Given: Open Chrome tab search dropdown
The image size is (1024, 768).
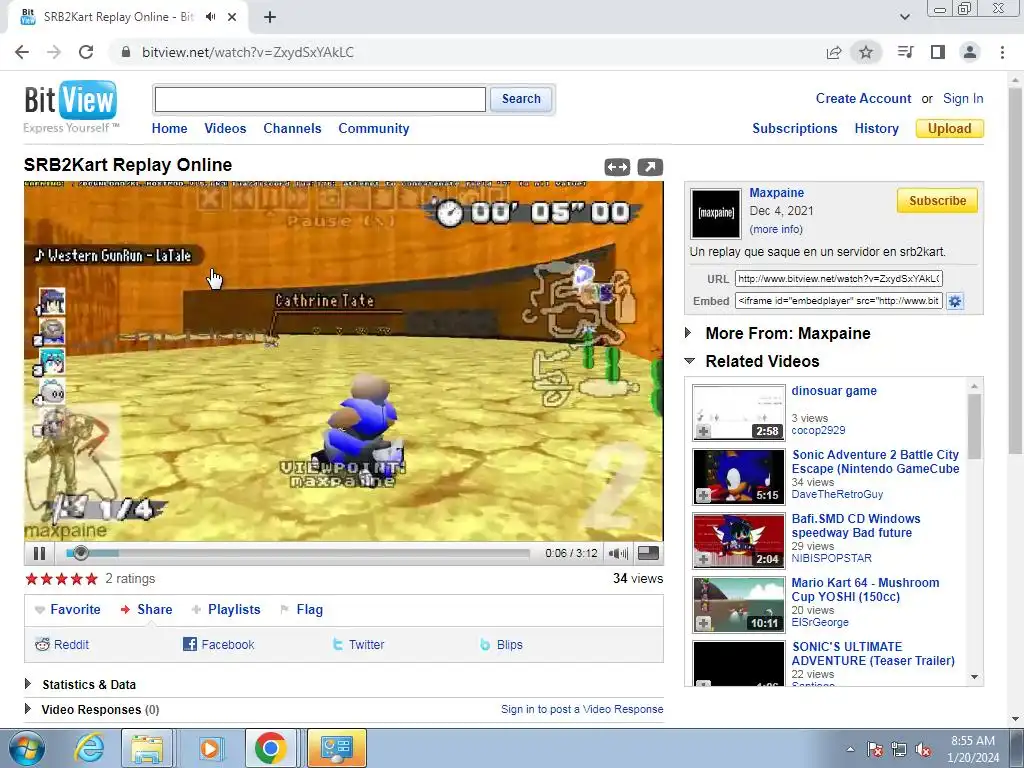Looking at the screenshot, I should click(905, 17).
